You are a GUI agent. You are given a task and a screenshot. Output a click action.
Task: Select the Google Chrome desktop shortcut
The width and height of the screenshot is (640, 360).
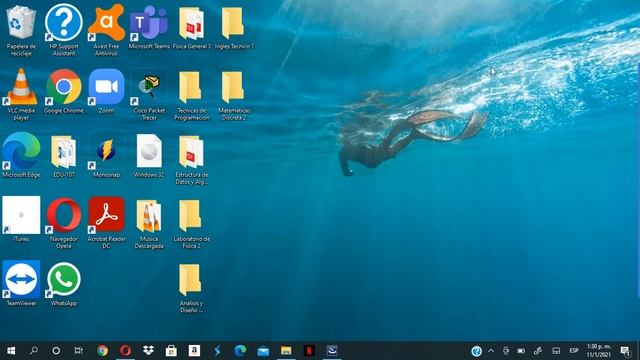(64, 91)
